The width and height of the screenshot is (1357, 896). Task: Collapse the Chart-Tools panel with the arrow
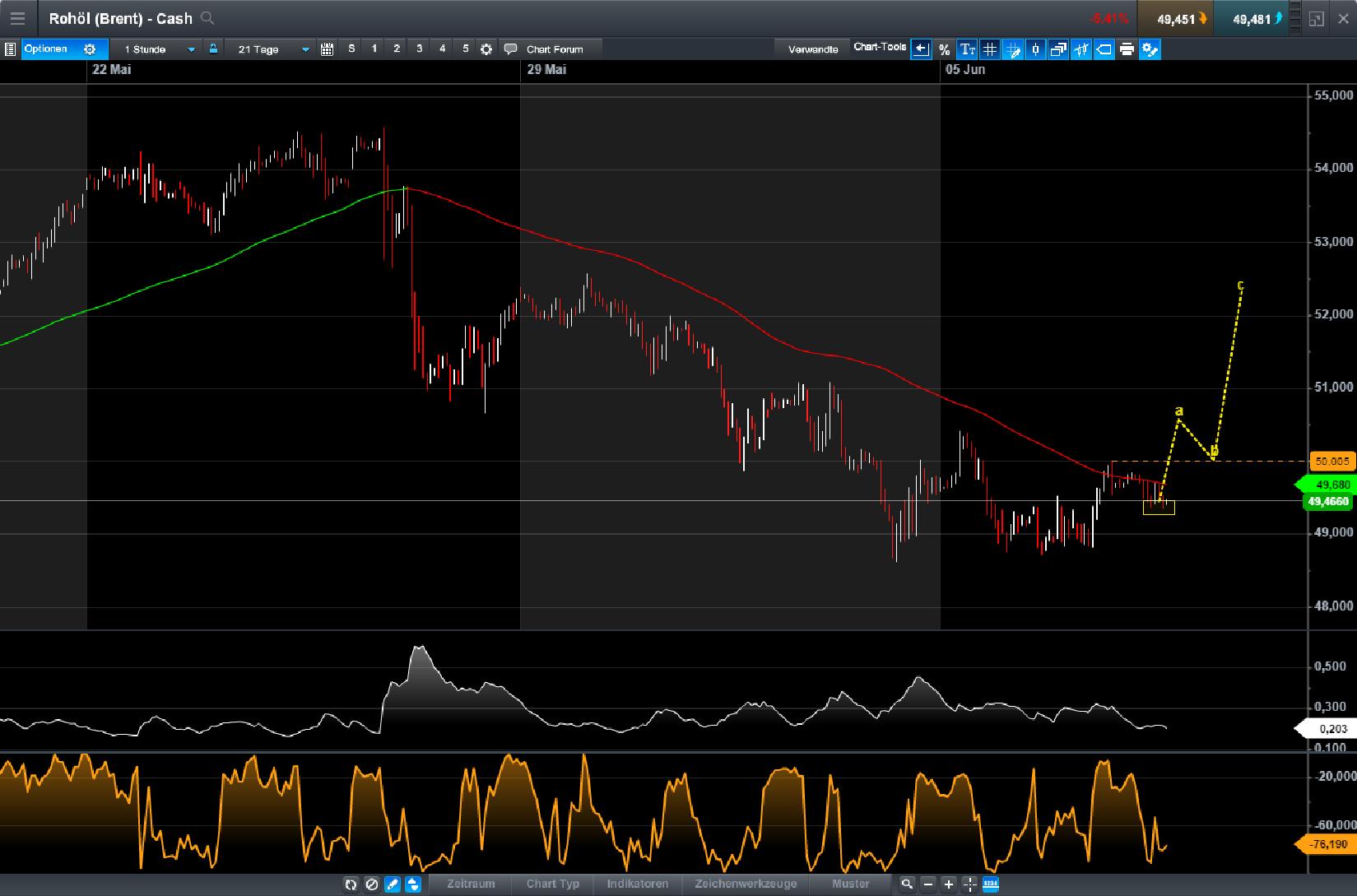922,49
